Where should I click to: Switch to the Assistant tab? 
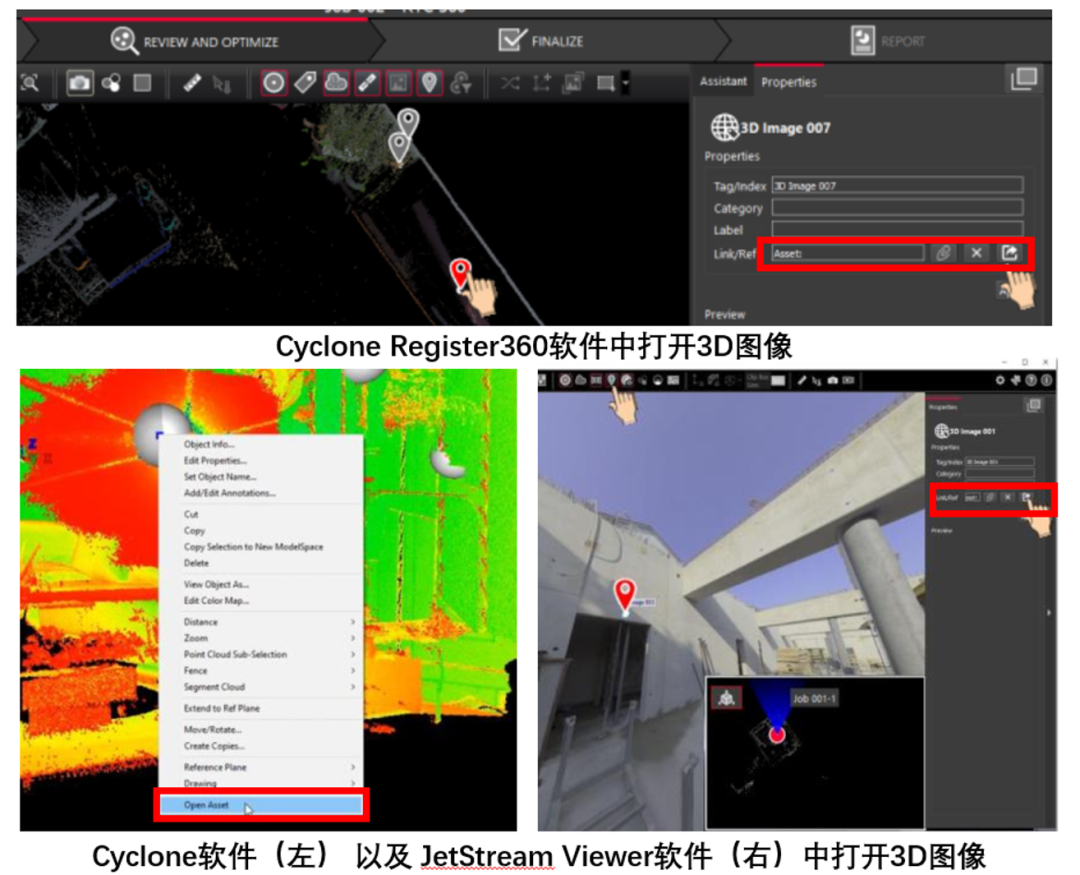coord(723,81)
